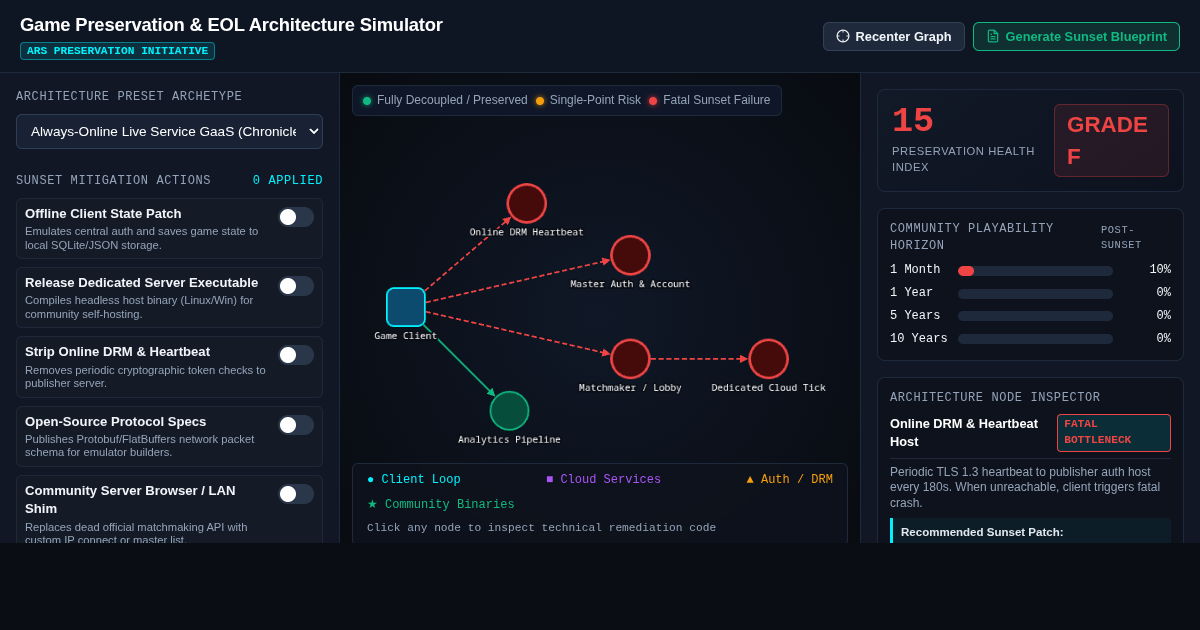Click the ARS PRESERVATION INITIATIVE badge
Image resolution: width=1200 pixels, height=630 pixels.
pos(117,51)
